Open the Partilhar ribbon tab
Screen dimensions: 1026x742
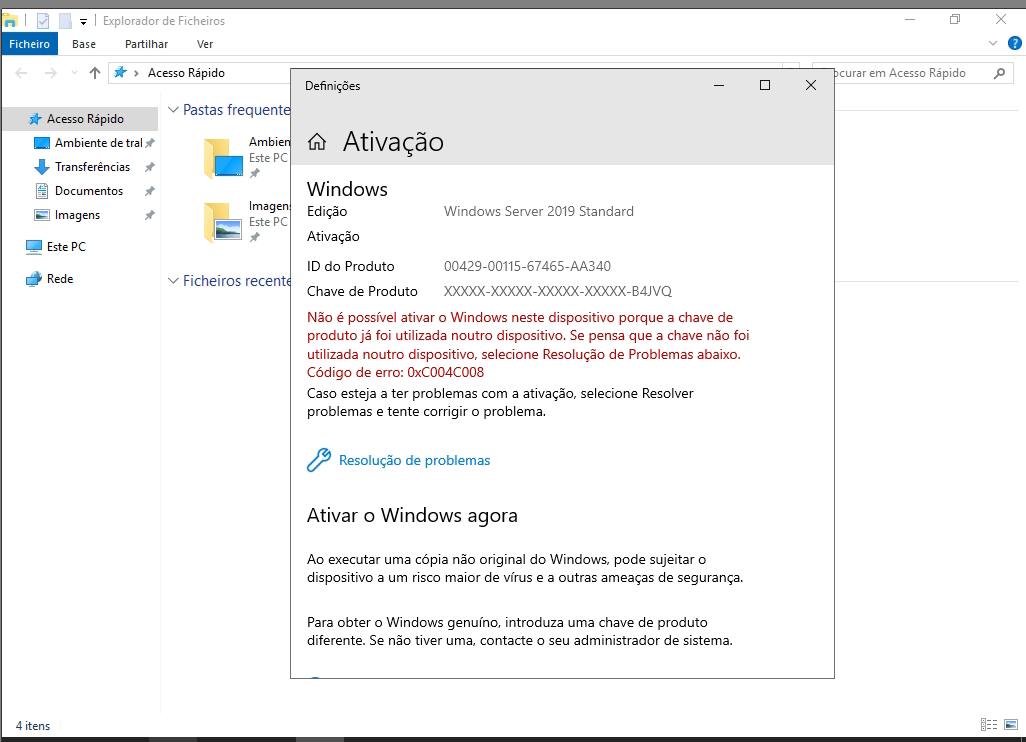(x=146, y=44)
